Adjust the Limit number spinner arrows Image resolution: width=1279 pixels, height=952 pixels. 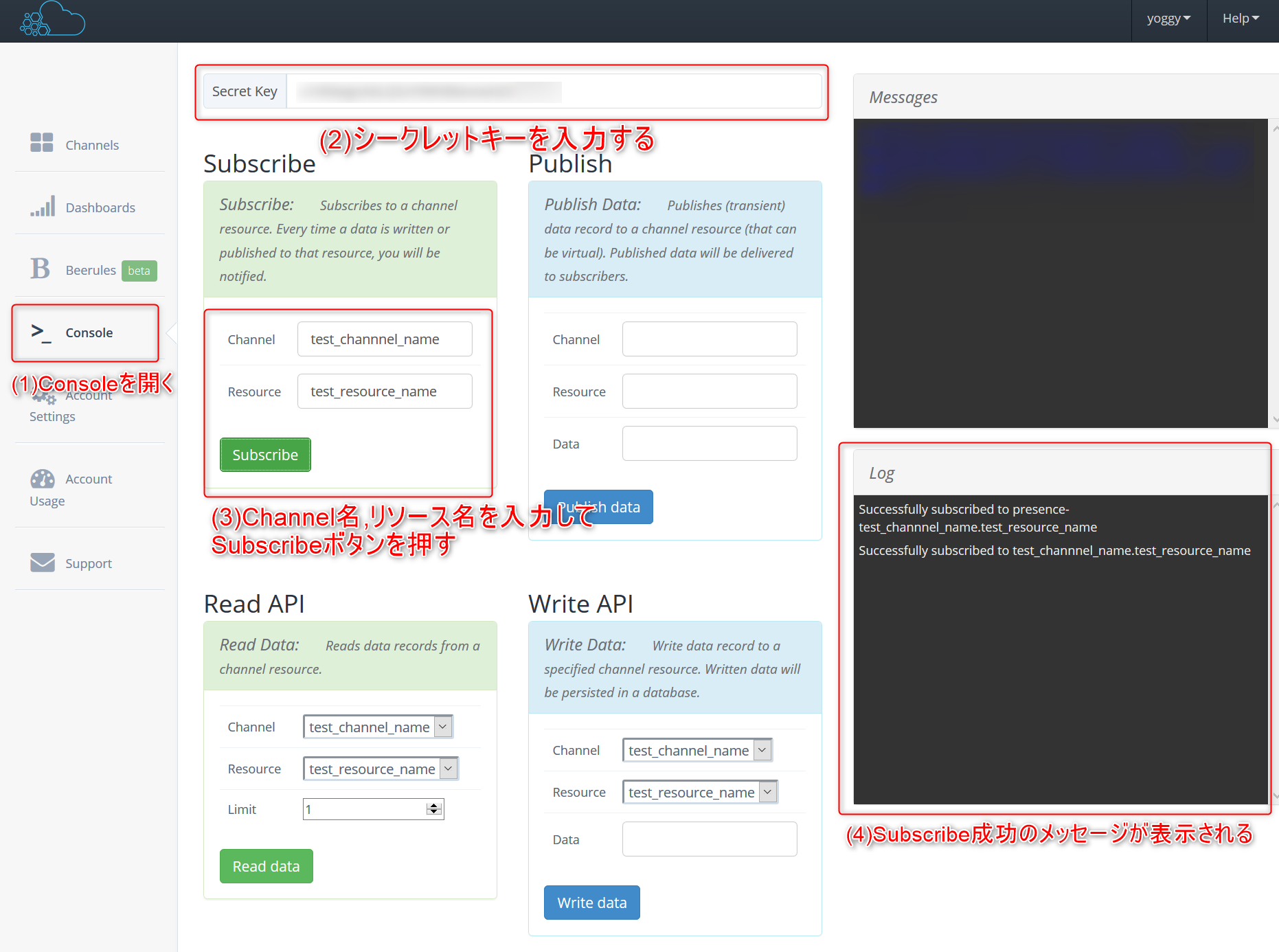433,809
